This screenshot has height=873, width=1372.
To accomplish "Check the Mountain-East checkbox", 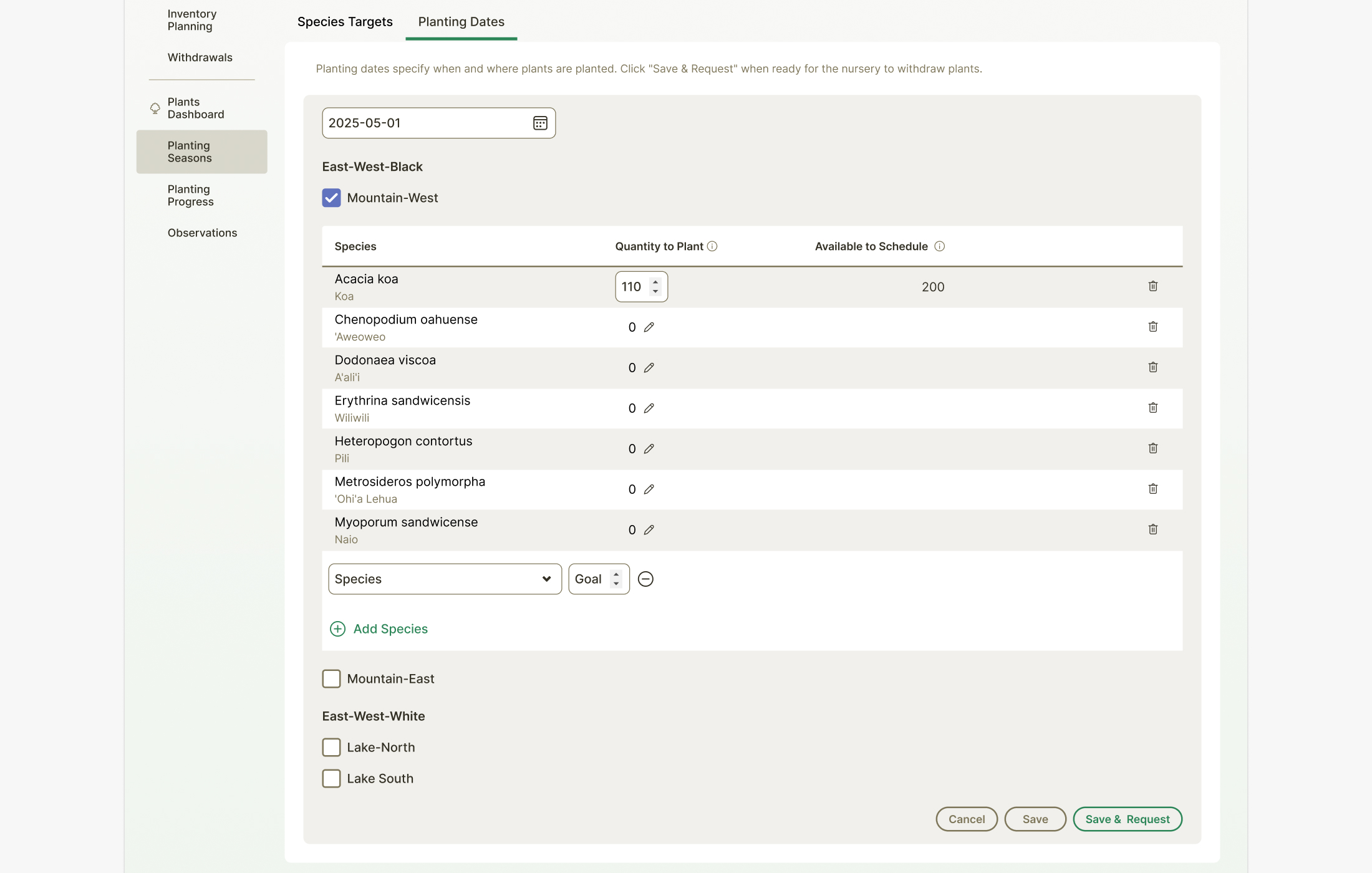I will pyautogui.click(x=331, y=678).
